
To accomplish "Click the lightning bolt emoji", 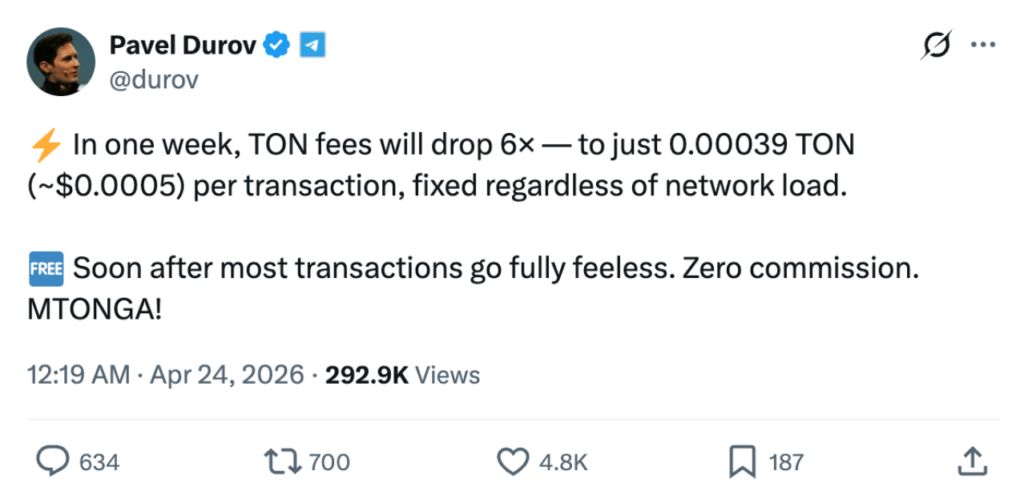I will 46,145.
